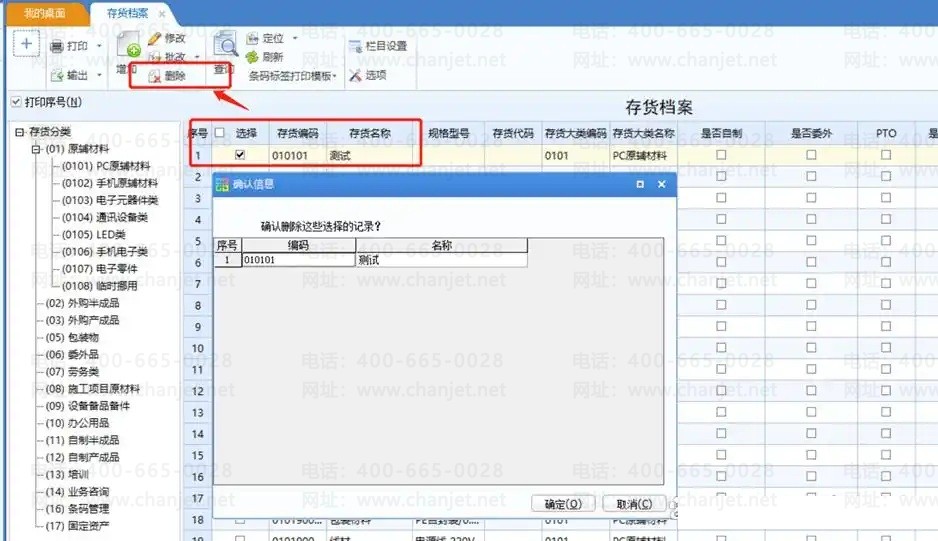The image size is (938, 541).
Task: Click the 刷新 refresh icon
Action: click(252, 57)
